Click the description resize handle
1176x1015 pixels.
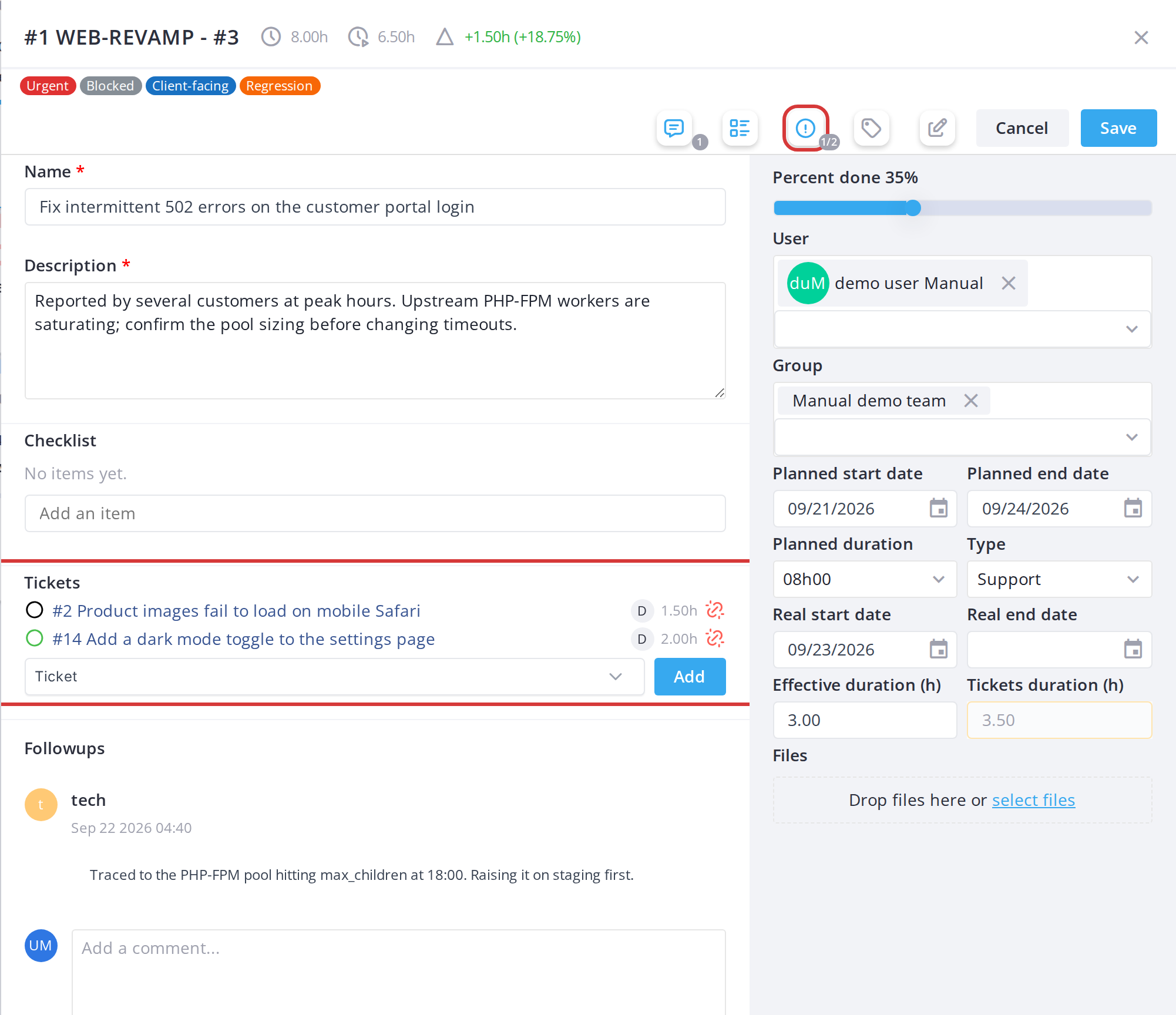coord(720,393)
